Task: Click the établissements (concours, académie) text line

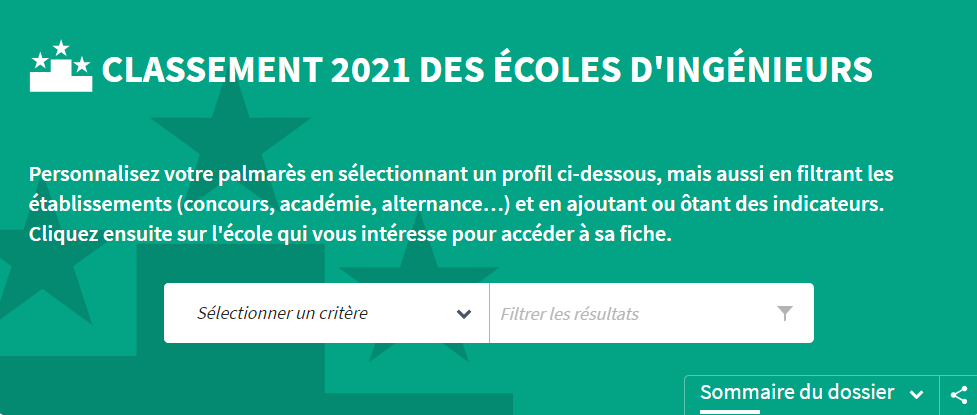Action: [x=457, y=205]
